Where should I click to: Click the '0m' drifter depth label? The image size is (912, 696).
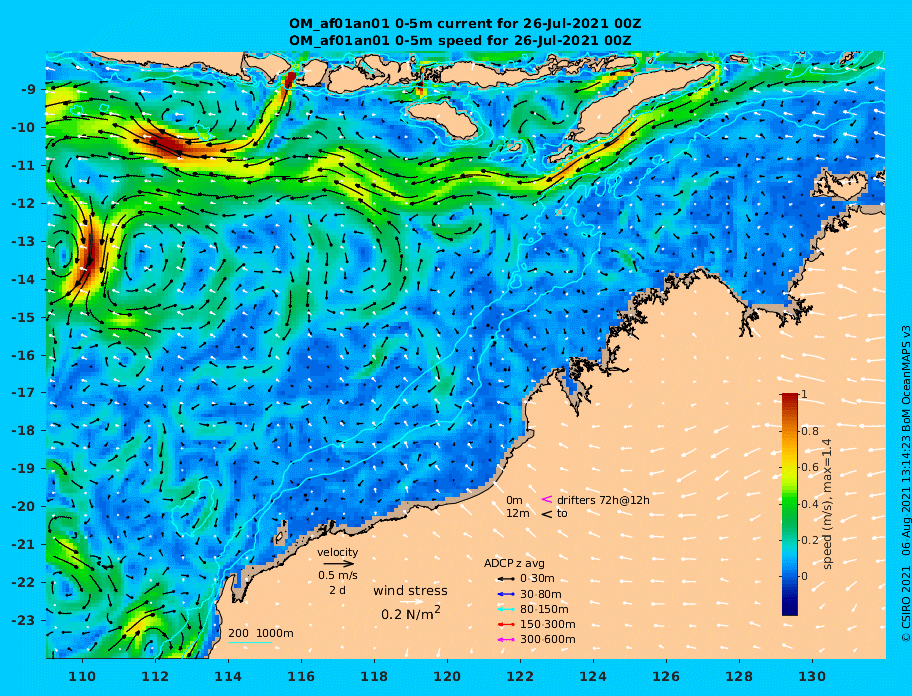(x=514, y=500)
